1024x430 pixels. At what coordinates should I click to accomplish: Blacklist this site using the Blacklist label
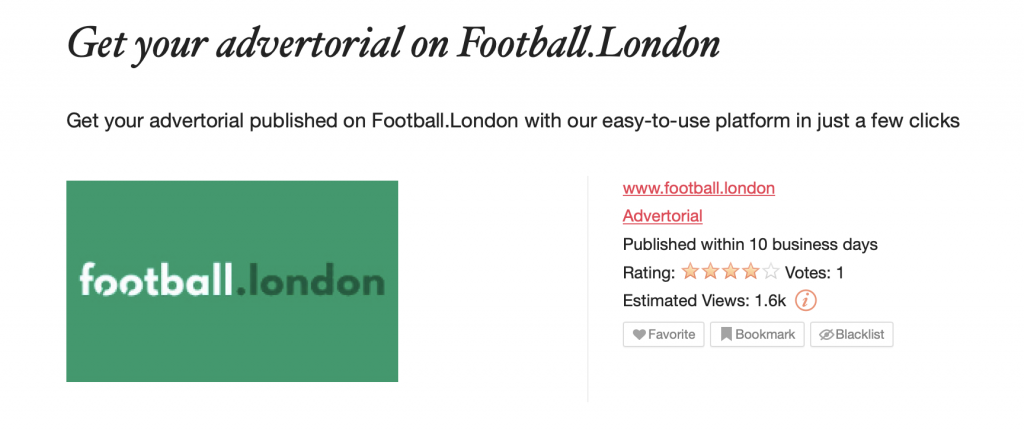(x=859, y=335)
